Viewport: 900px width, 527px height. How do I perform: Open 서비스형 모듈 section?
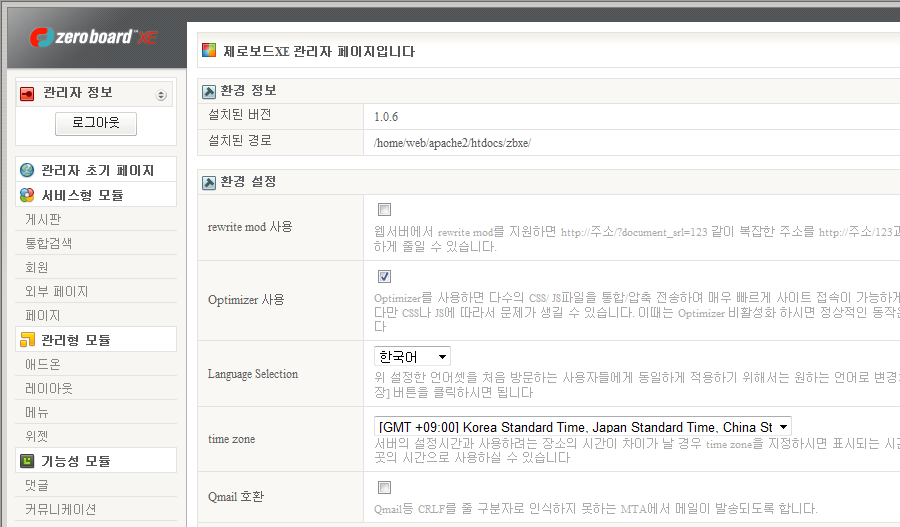point(83,195)
